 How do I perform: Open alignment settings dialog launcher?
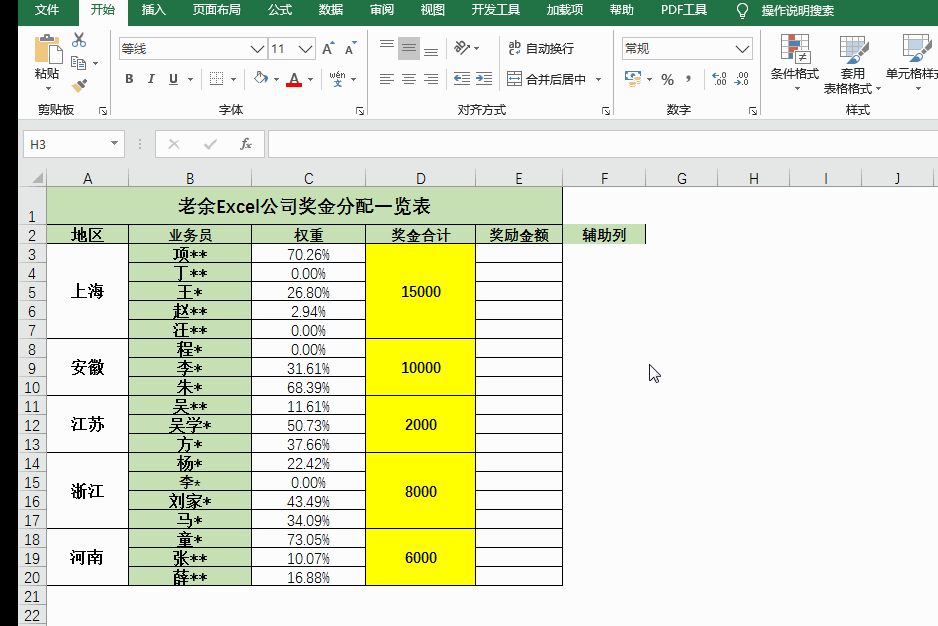point(605,111)
